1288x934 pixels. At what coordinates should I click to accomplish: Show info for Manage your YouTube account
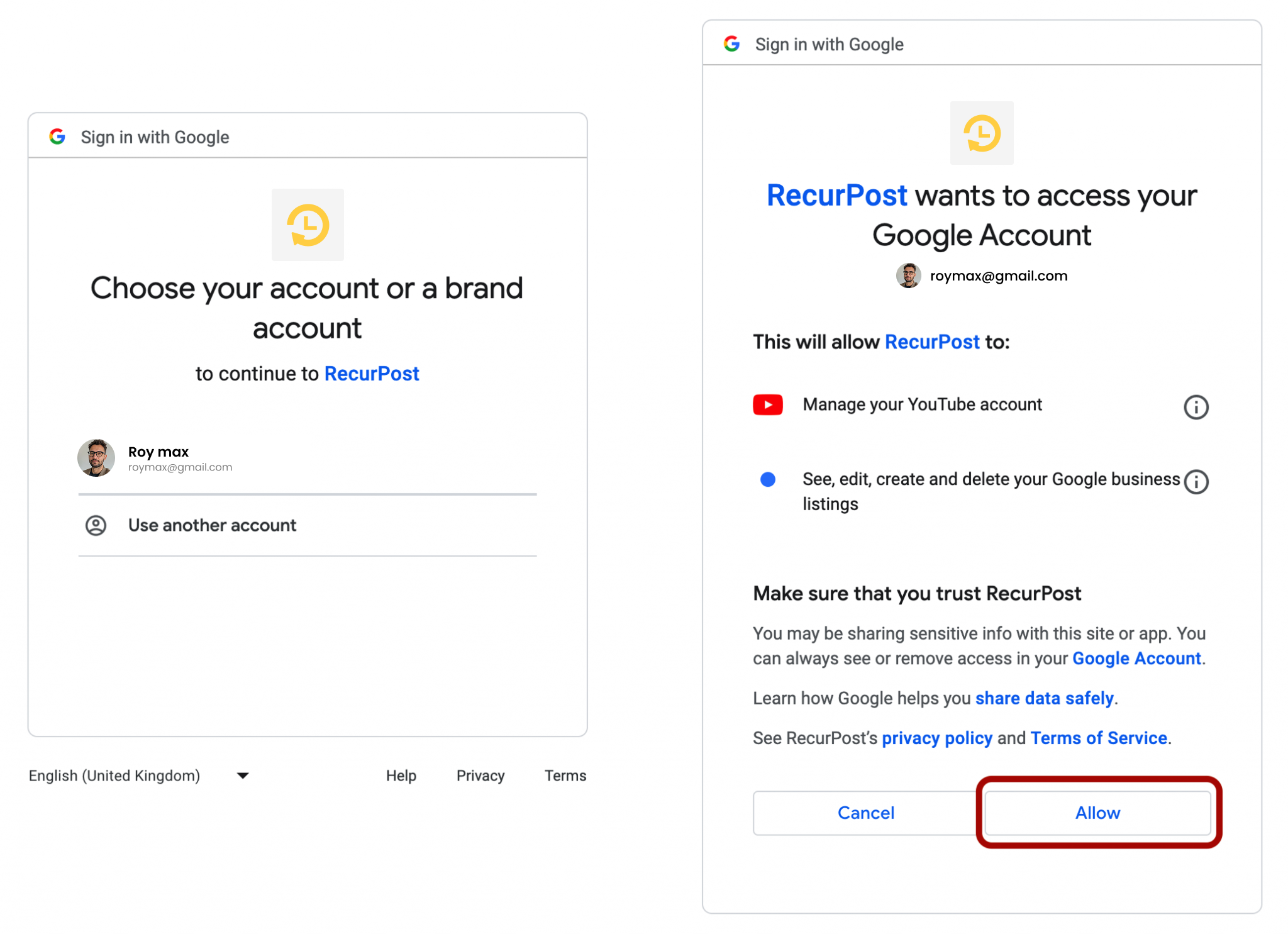(x=1196, y=407)
